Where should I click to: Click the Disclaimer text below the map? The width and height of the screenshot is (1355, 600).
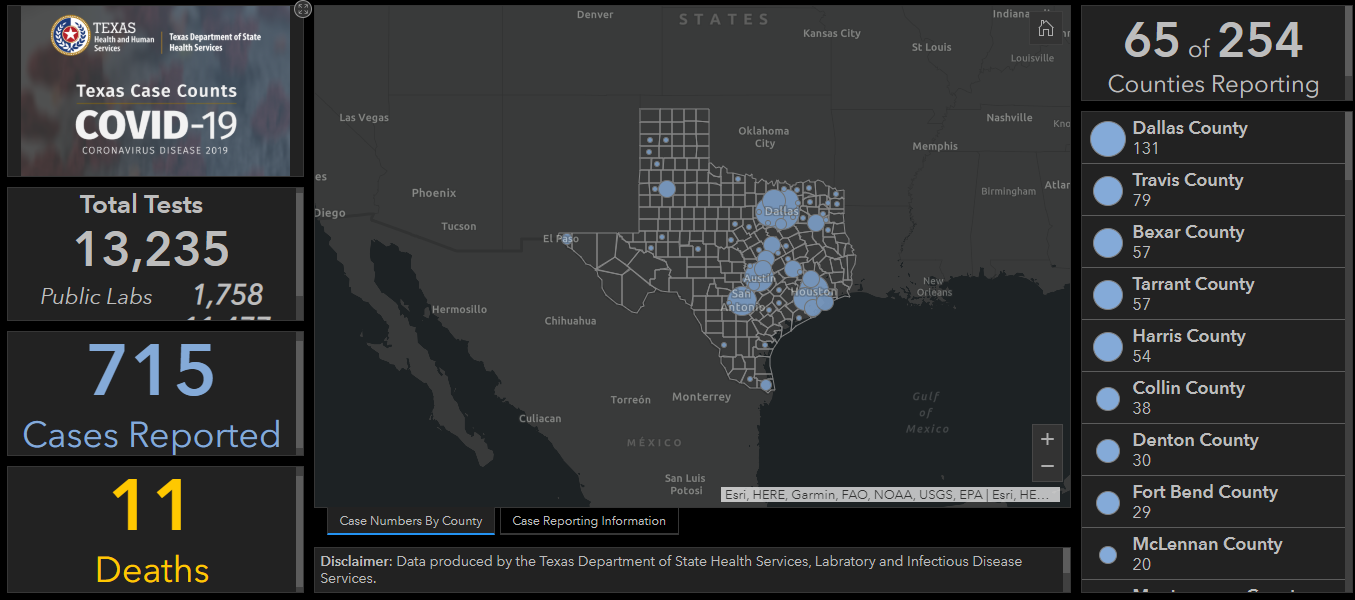click(671, 570)
